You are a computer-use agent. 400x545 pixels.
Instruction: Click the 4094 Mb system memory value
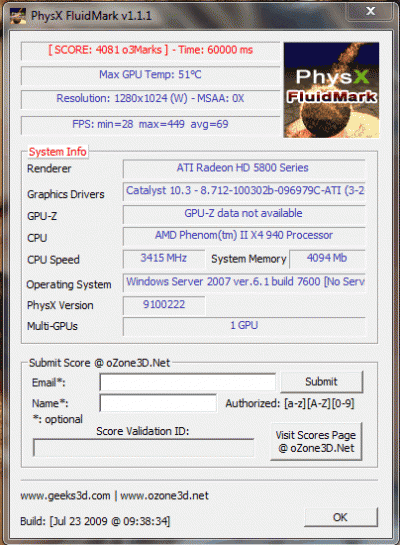click(327, 258)
